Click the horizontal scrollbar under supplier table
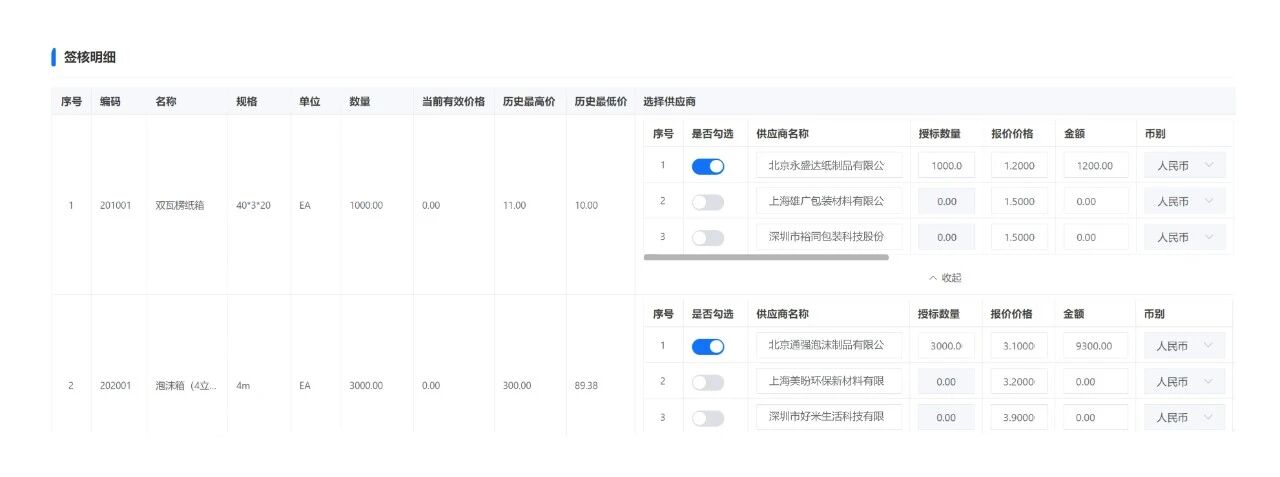This screenshot has width=1280, height=477. [x=766, y=257]
